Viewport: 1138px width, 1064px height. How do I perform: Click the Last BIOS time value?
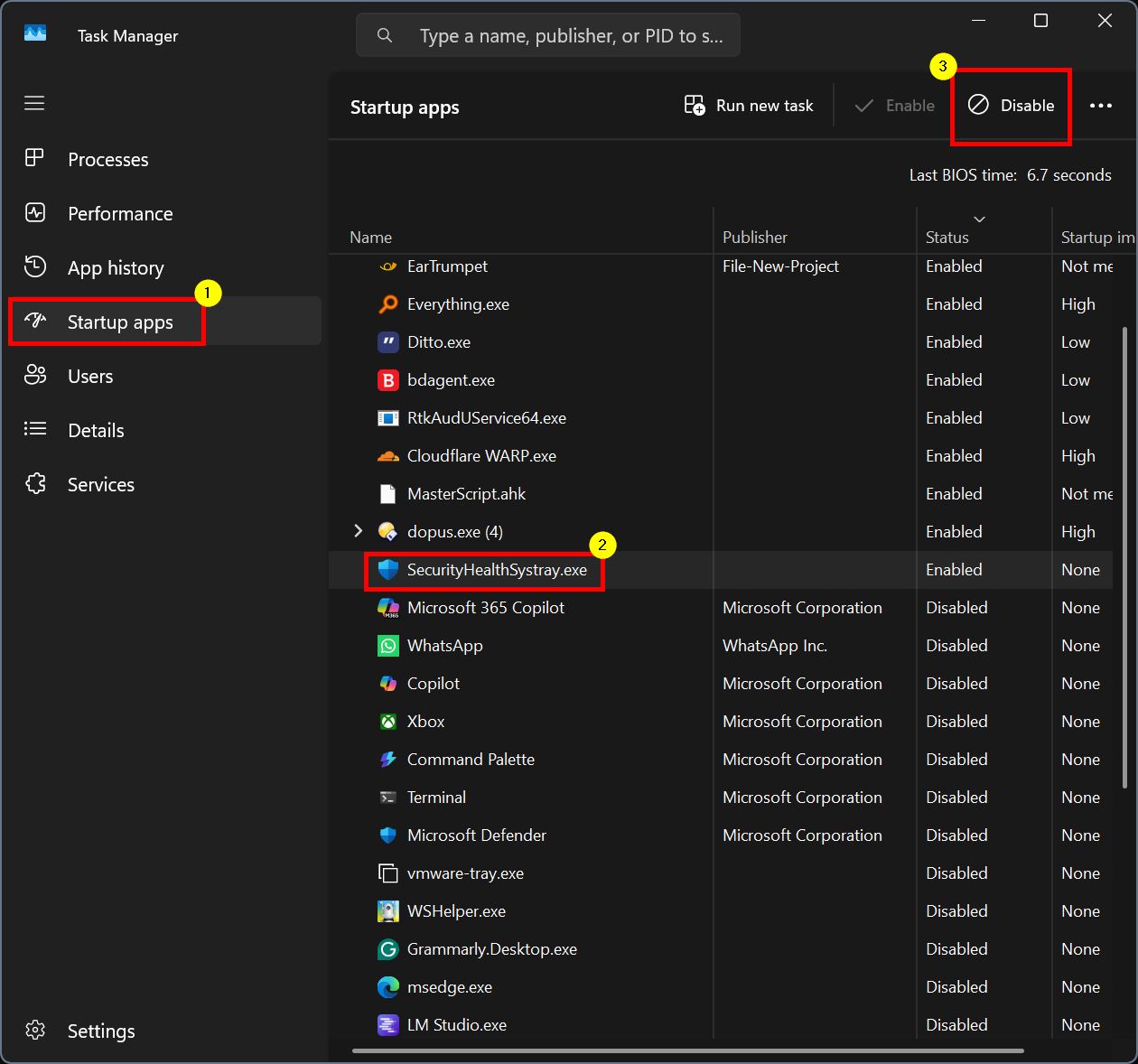(1069, 175)
